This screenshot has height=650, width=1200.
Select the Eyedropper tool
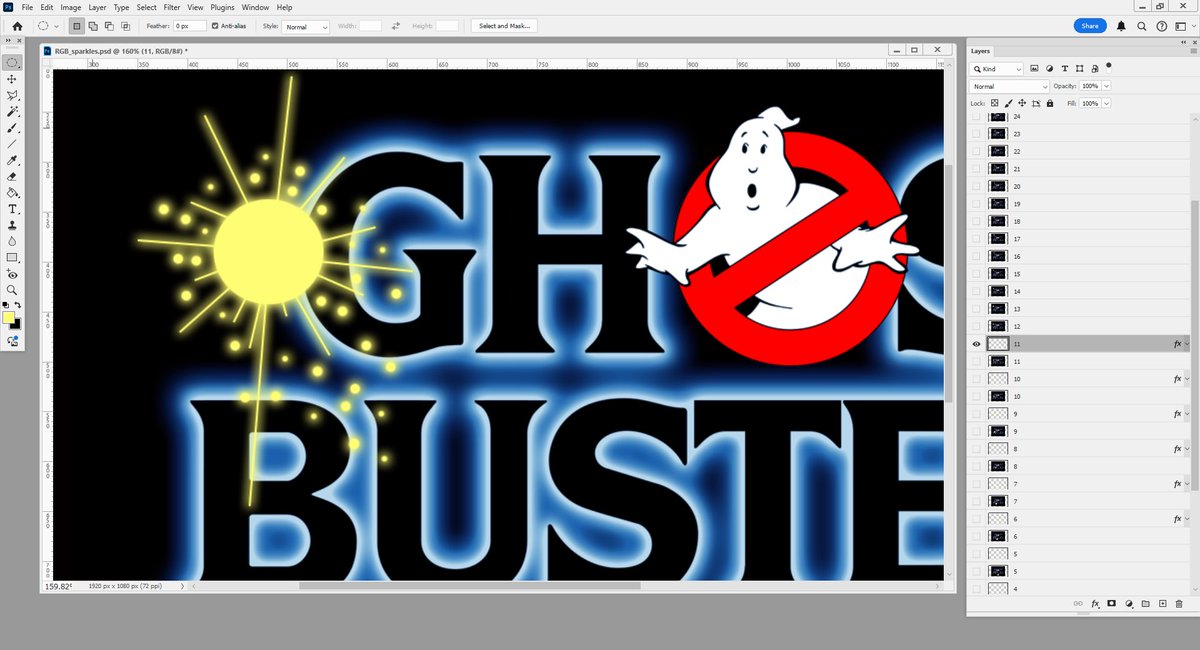[x=12, y=160]
